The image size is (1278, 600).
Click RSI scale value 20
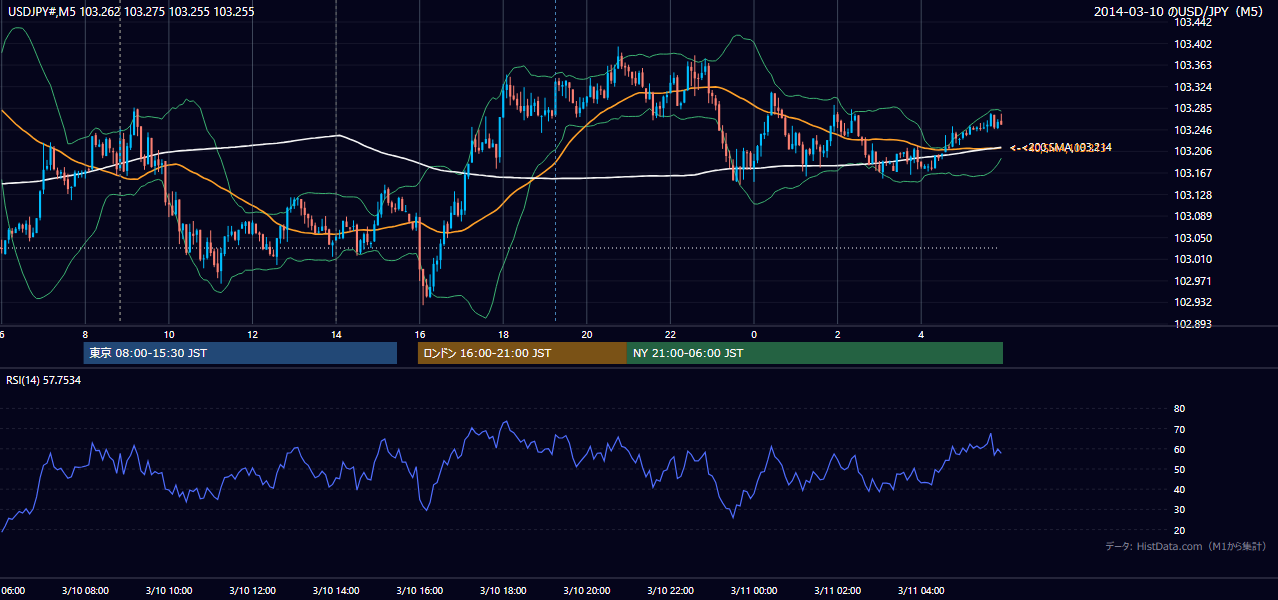coord(1179,530)
